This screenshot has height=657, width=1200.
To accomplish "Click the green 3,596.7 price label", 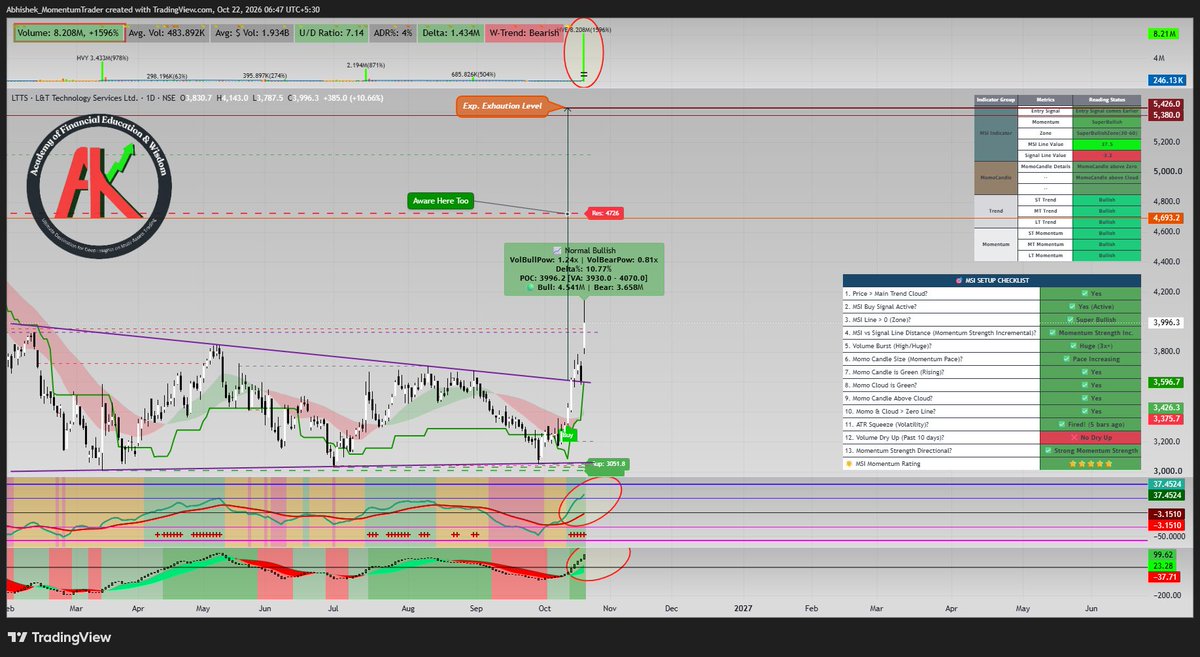I will click(1167, 381).
